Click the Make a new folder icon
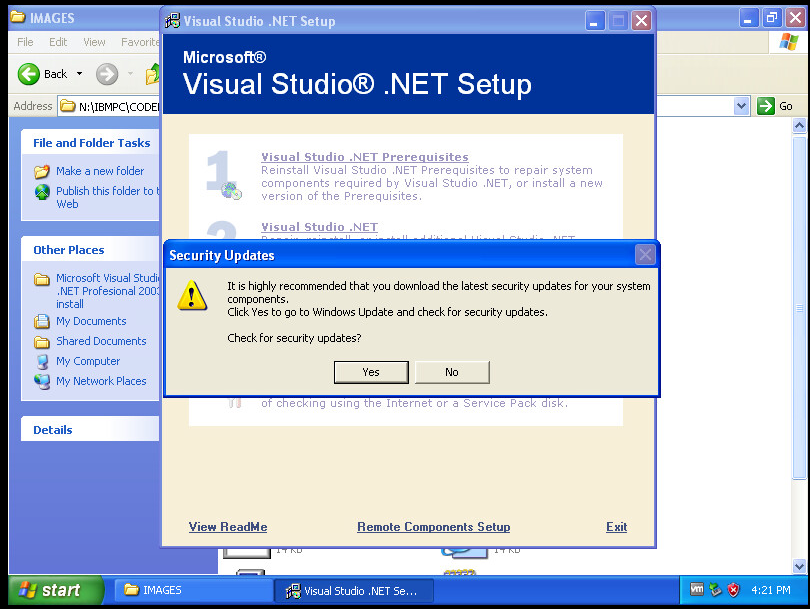 (42, 171)
